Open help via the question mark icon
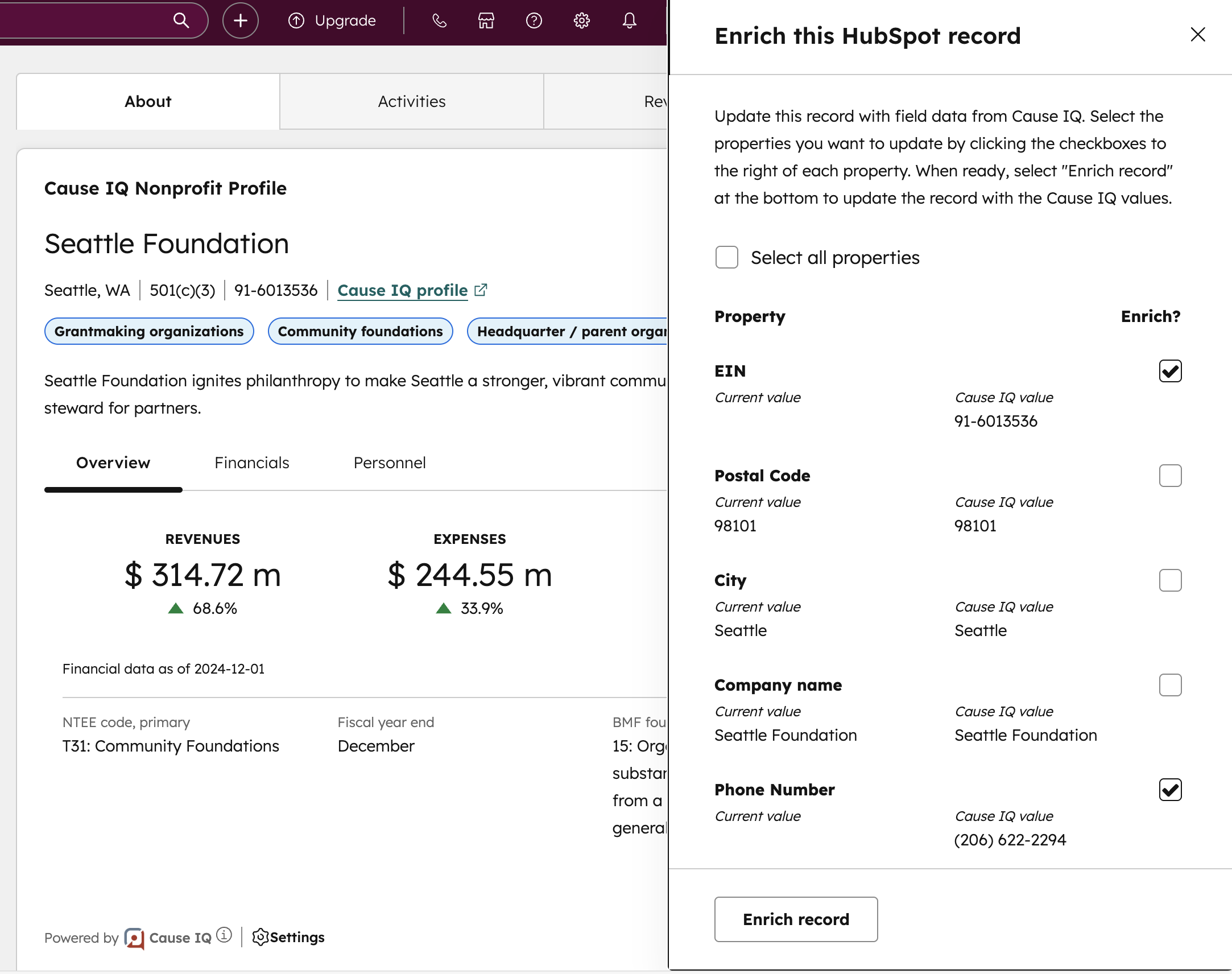This screenshot has height=974, width=1232. [534, 20]
